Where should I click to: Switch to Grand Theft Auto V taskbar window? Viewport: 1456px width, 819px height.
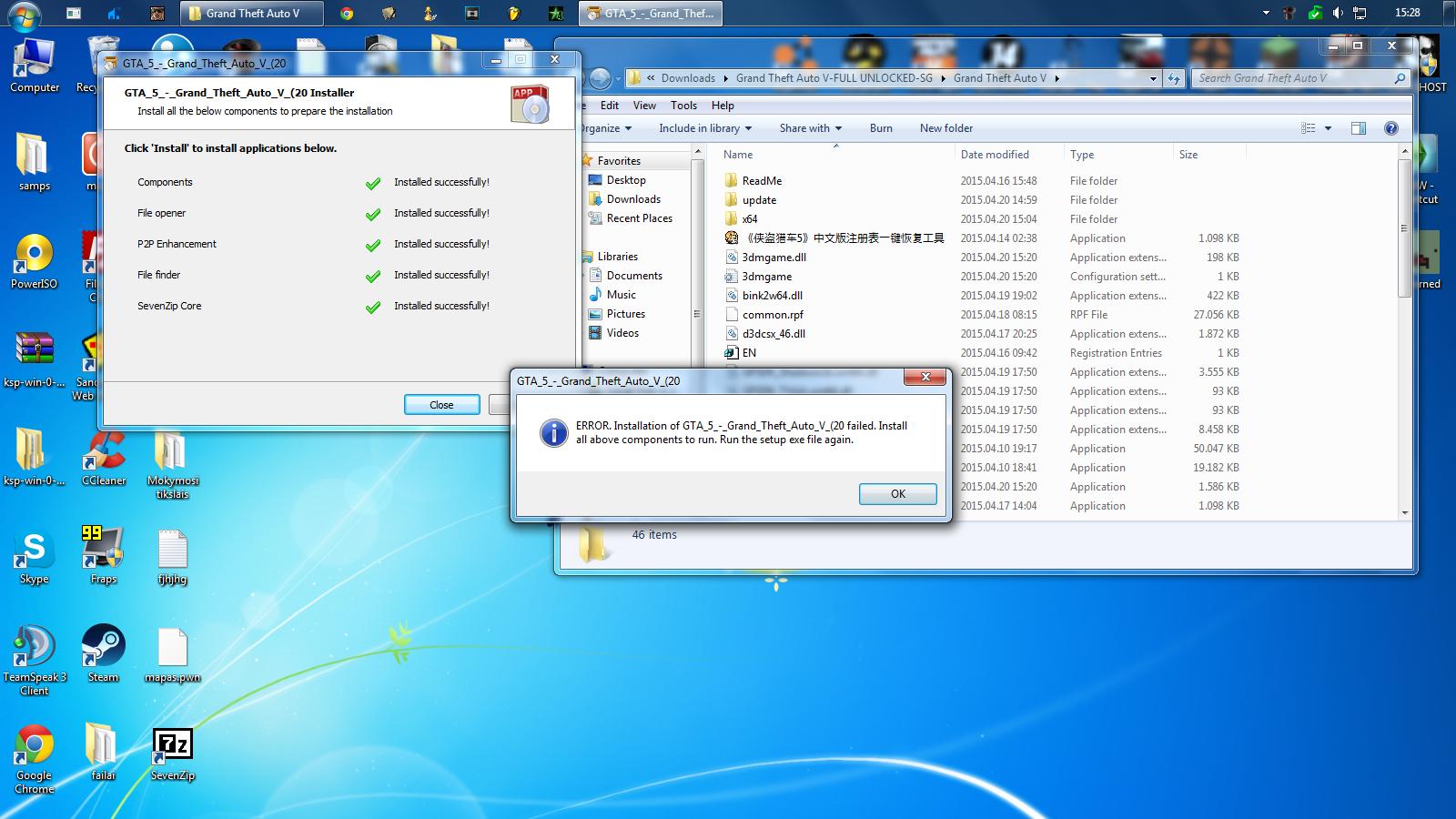[252, 13]
